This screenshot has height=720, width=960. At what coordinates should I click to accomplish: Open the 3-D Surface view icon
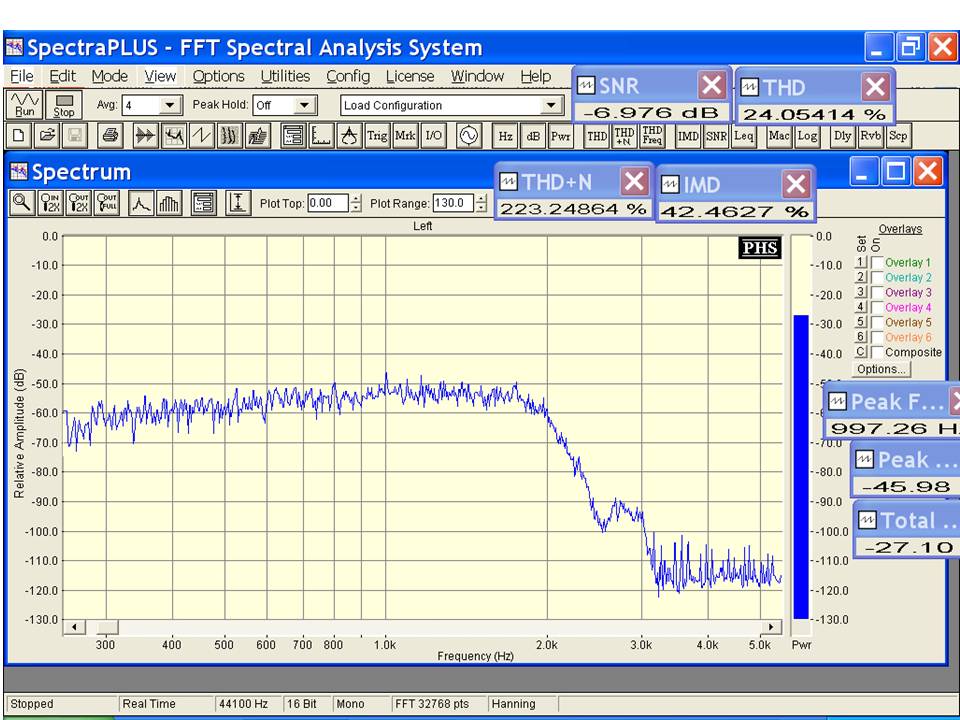coord(258,135)
